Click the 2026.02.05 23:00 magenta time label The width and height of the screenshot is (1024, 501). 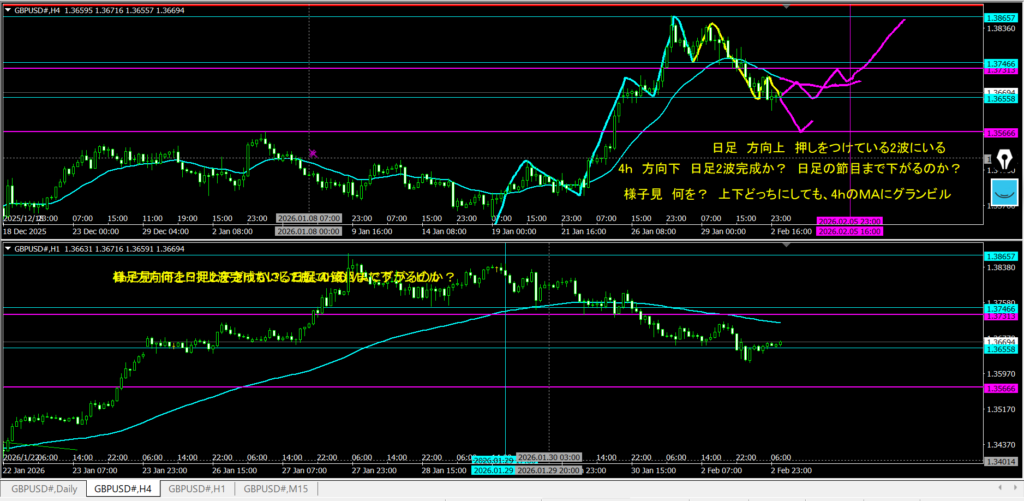click(x=848, y=221)
